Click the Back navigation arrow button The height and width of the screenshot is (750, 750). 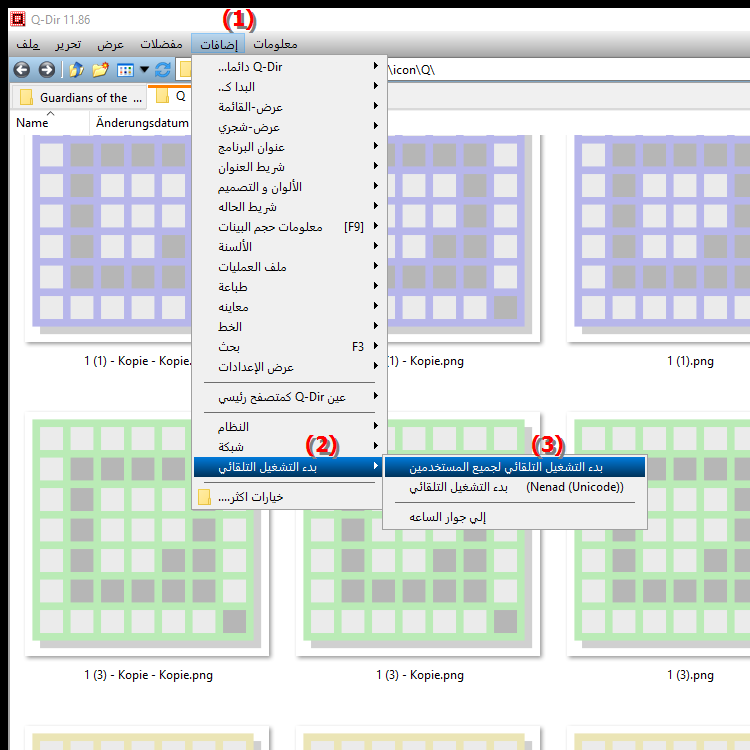(x=22, y=70)
